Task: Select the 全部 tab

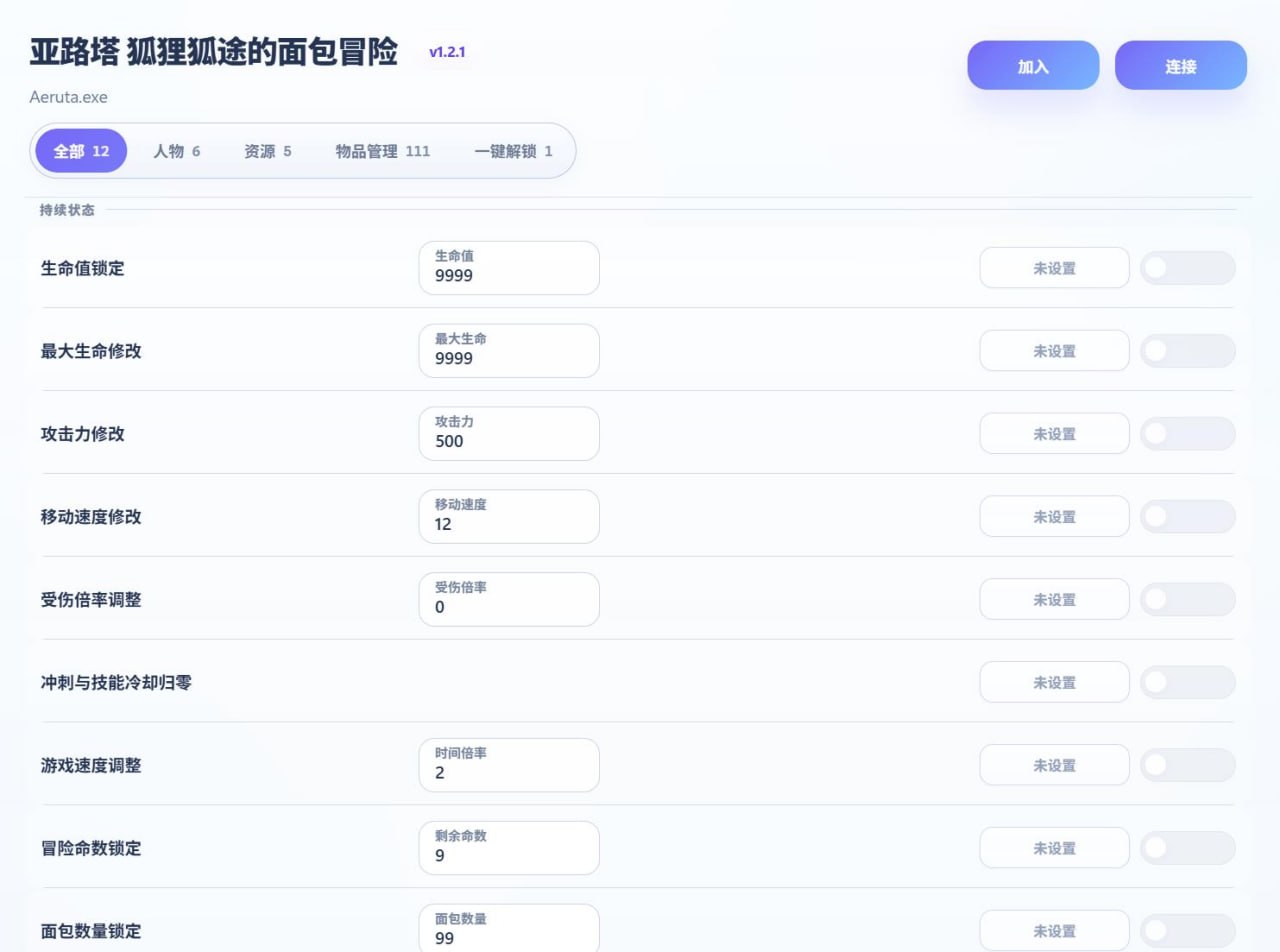Action: 80,151
